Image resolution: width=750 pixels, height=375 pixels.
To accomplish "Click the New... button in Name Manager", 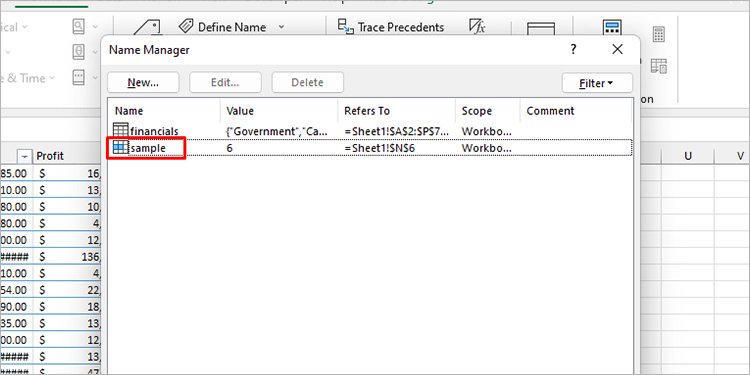I will [143, 82].
